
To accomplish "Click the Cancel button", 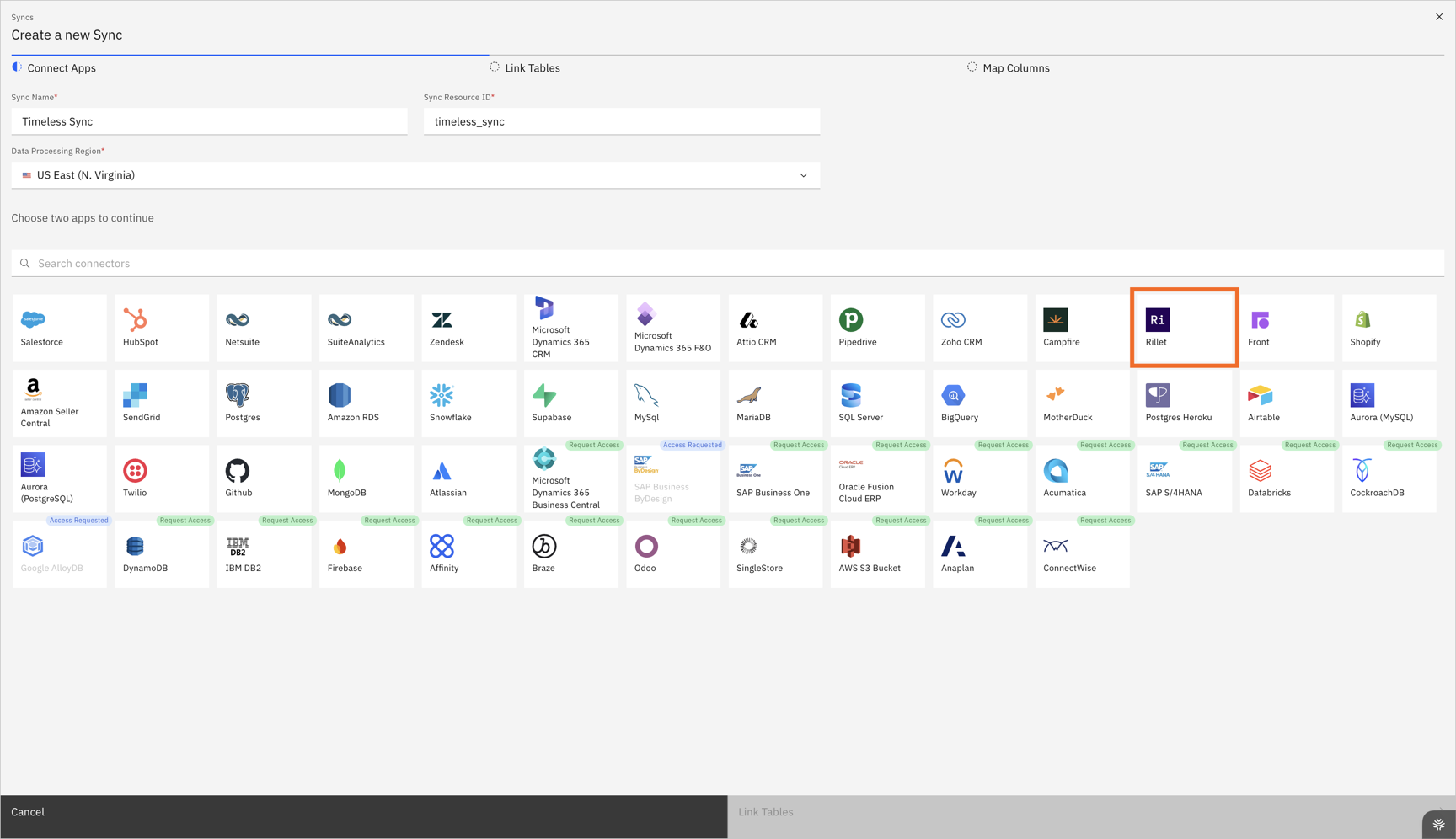I will click(x=28, y=812).
